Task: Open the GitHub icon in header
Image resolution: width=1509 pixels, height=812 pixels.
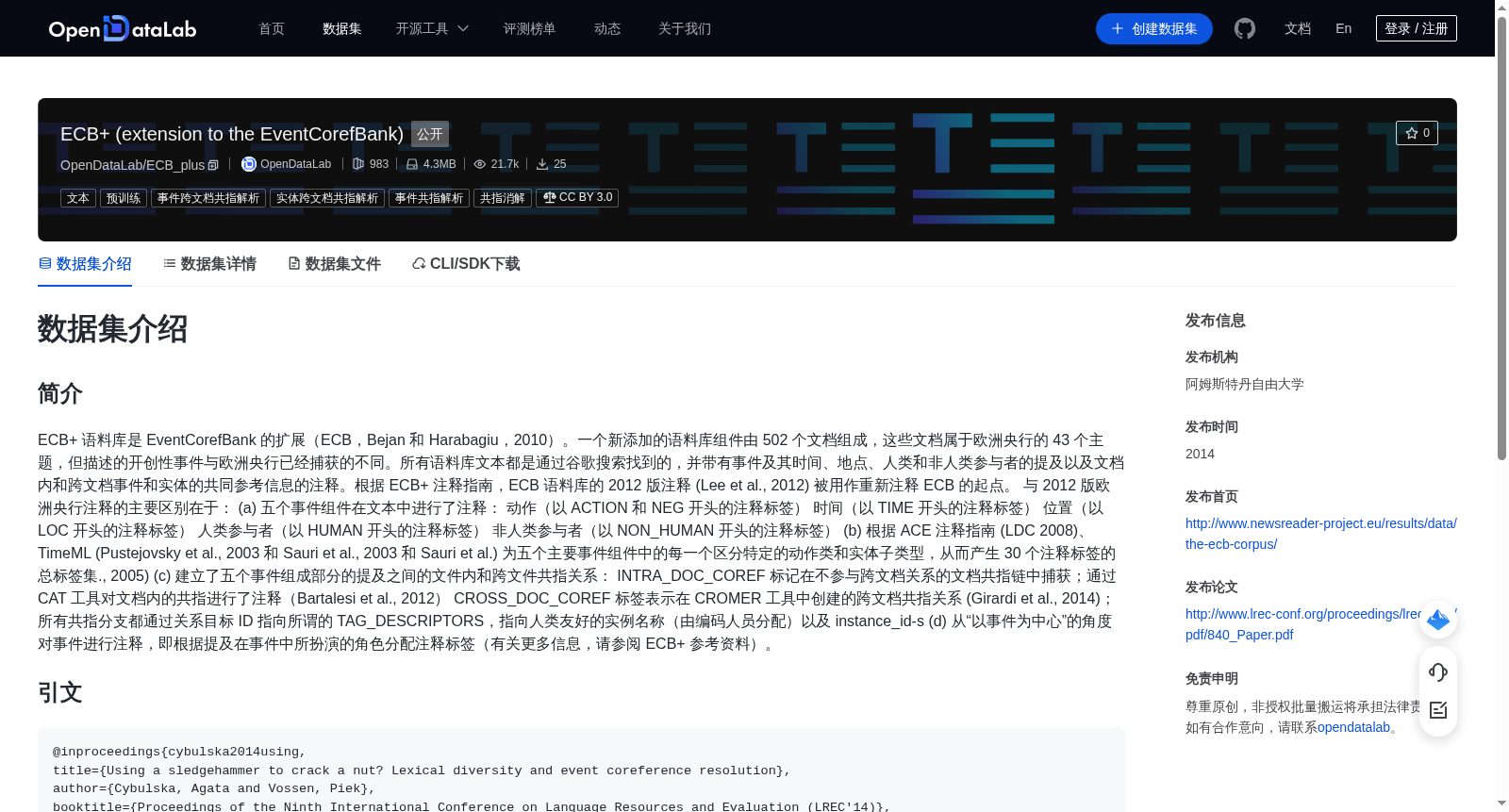Action: [x=1245, y=28]
